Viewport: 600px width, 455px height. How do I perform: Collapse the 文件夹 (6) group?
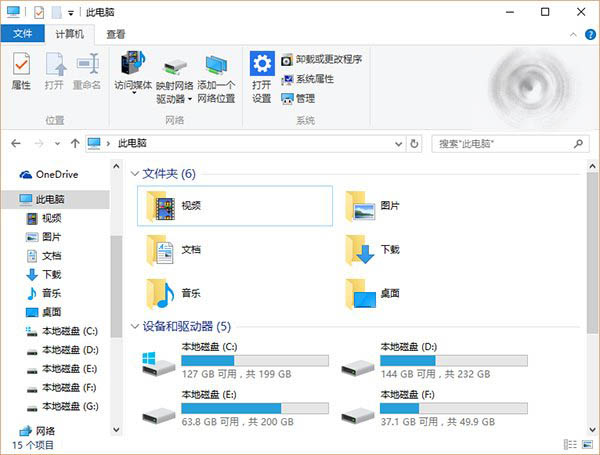tap(134, 174)
